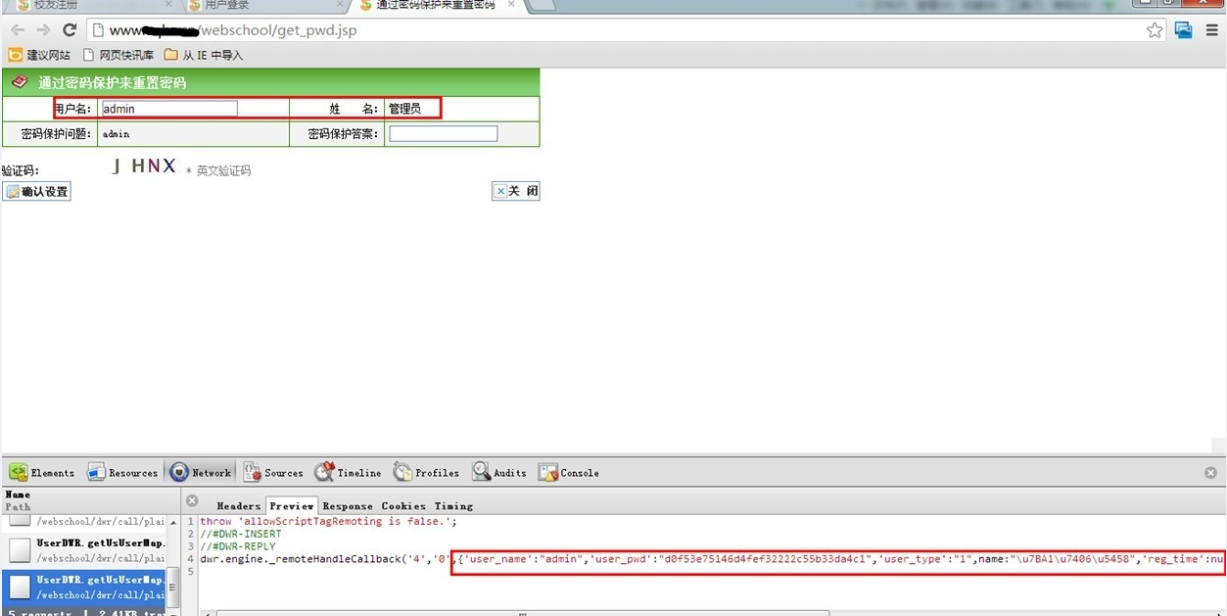Switch to the Cookies tab

(403, 506)
